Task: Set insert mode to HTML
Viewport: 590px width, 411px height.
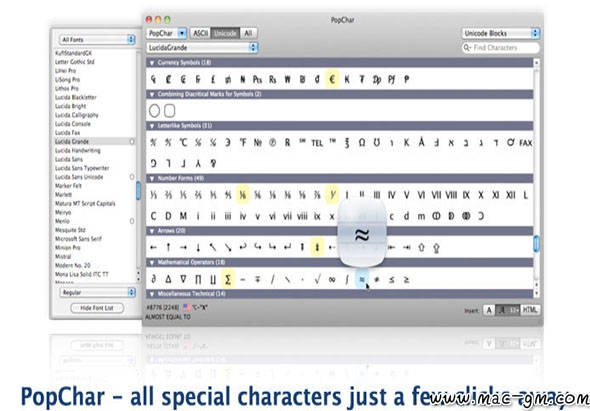Action: 530,310
